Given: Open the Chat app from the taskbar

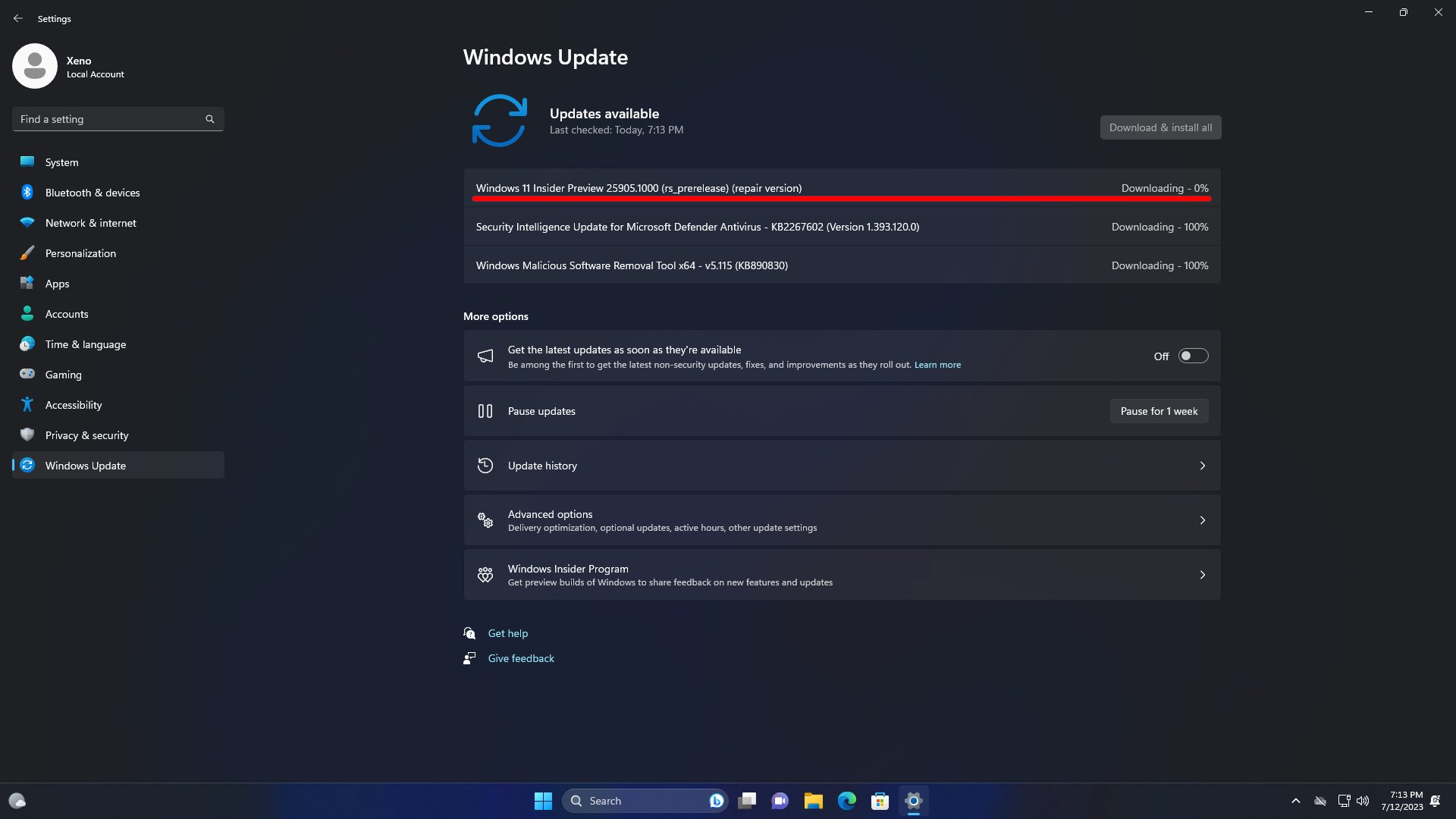Looking at the screenshot, I should coord(780,801).
